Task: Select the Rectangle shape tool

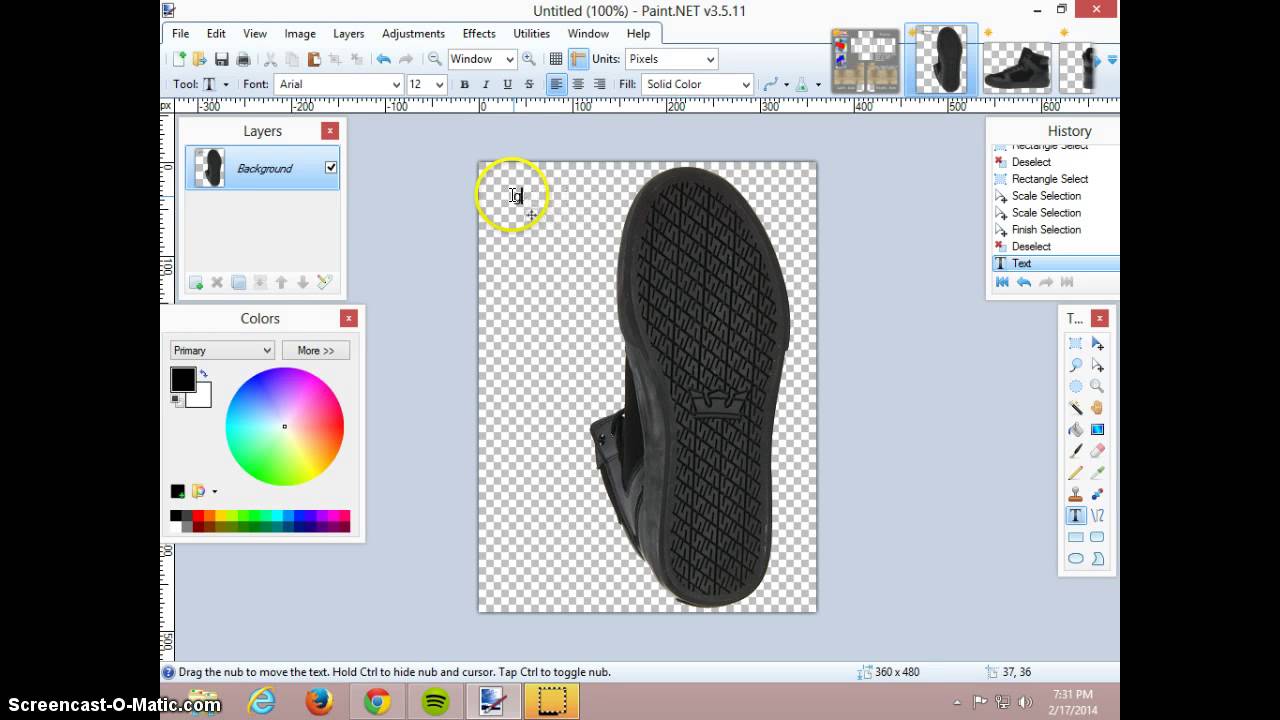Action: [x=1076, y=537]
